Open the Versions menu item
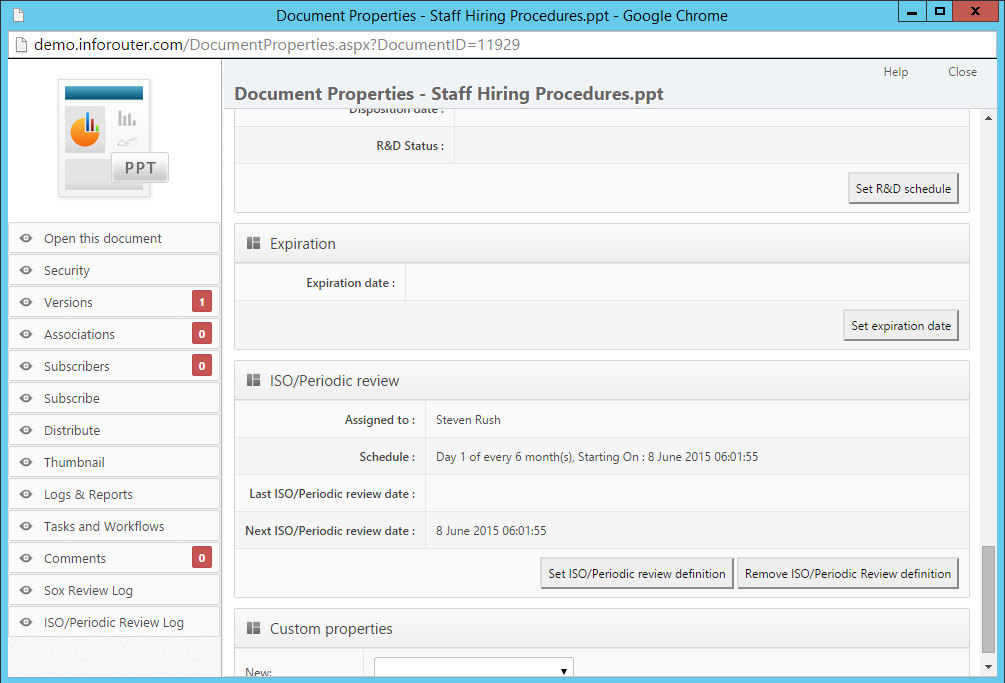Image resolution: width=1005 pixels, height=683 pixels. 114,302
